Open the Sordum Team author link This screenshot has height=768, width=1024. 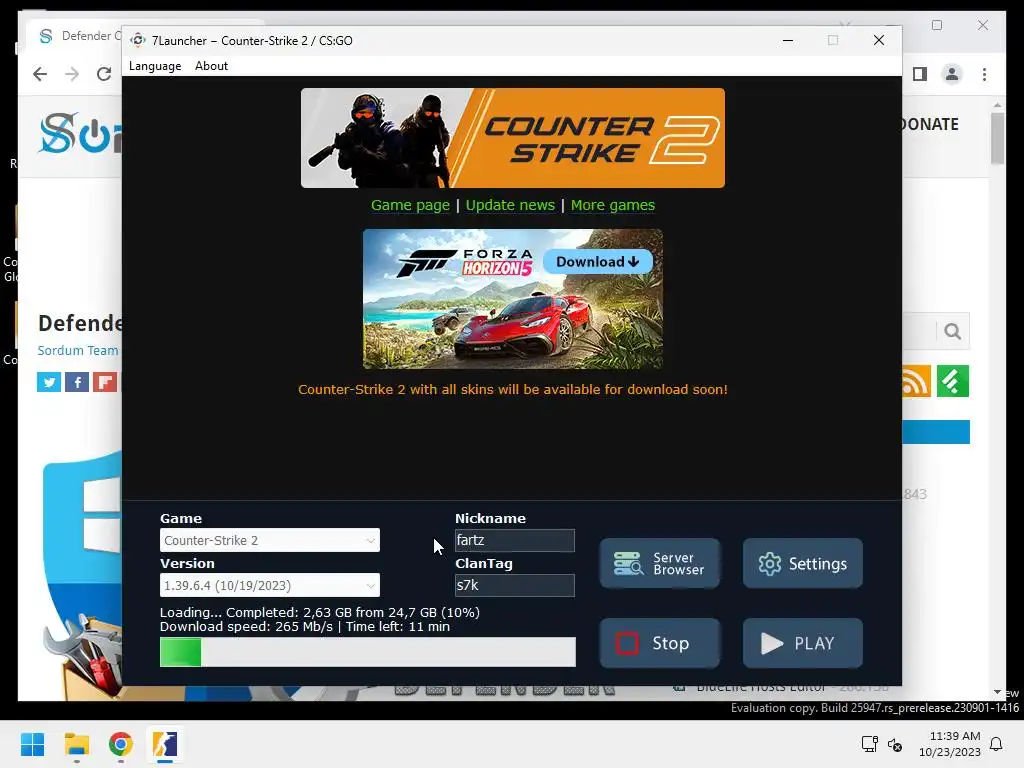(x=78, y=351)
